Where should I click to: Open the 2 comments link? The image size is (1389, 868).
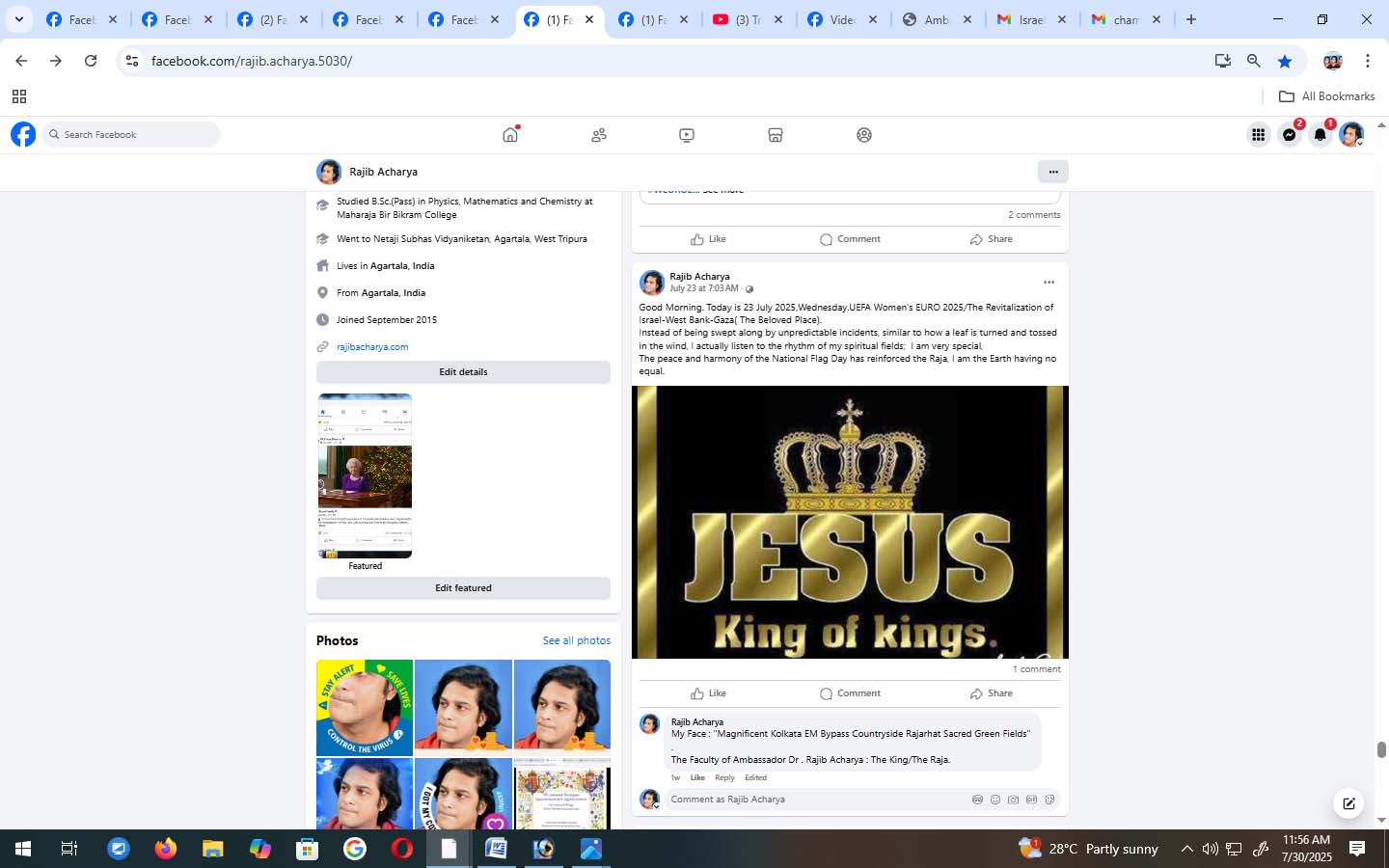(1034, 215)
